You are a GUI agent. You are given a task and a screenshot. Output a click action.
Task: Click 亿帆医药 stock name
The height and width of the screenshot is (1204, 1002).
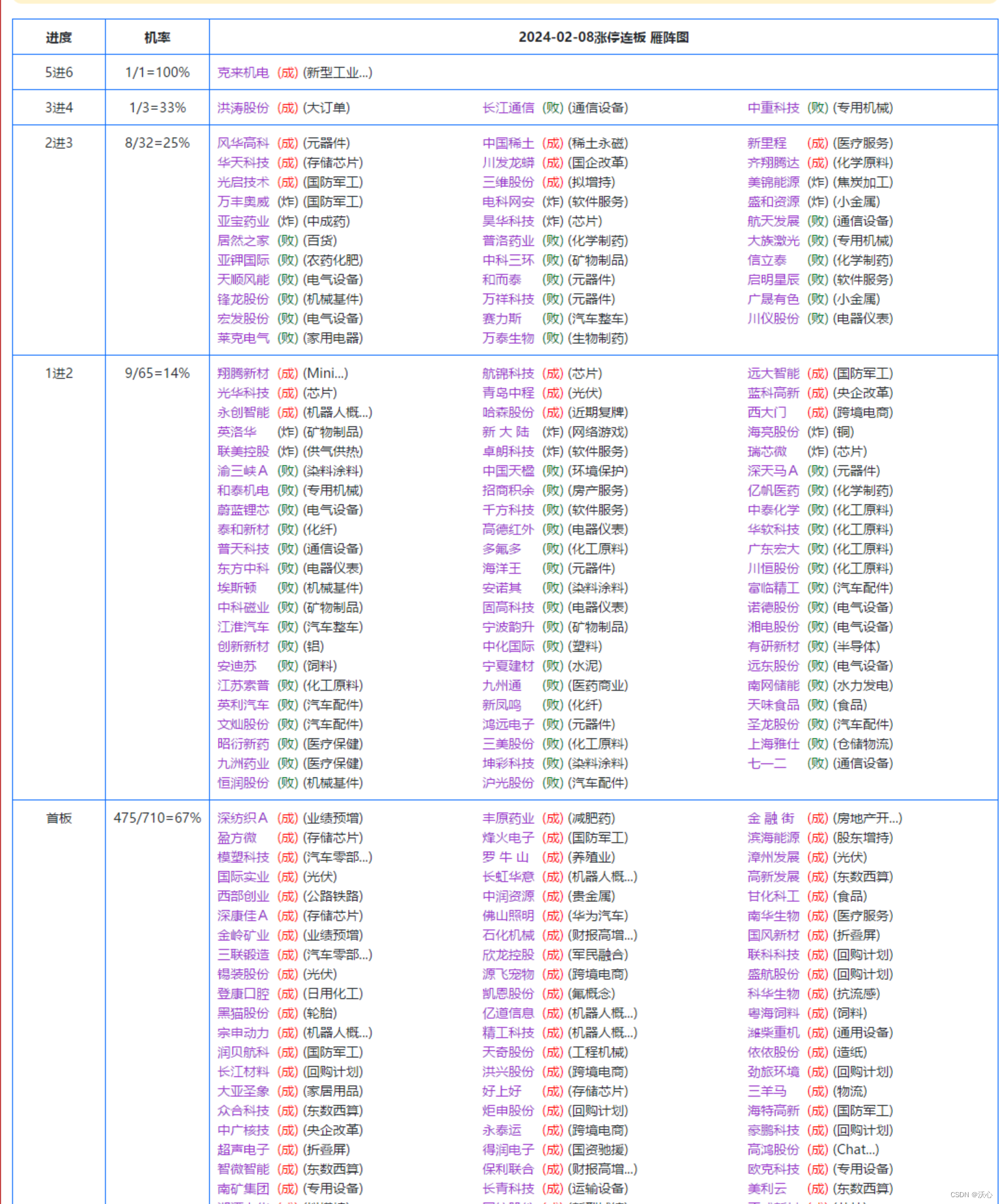(x=773, y=490)
